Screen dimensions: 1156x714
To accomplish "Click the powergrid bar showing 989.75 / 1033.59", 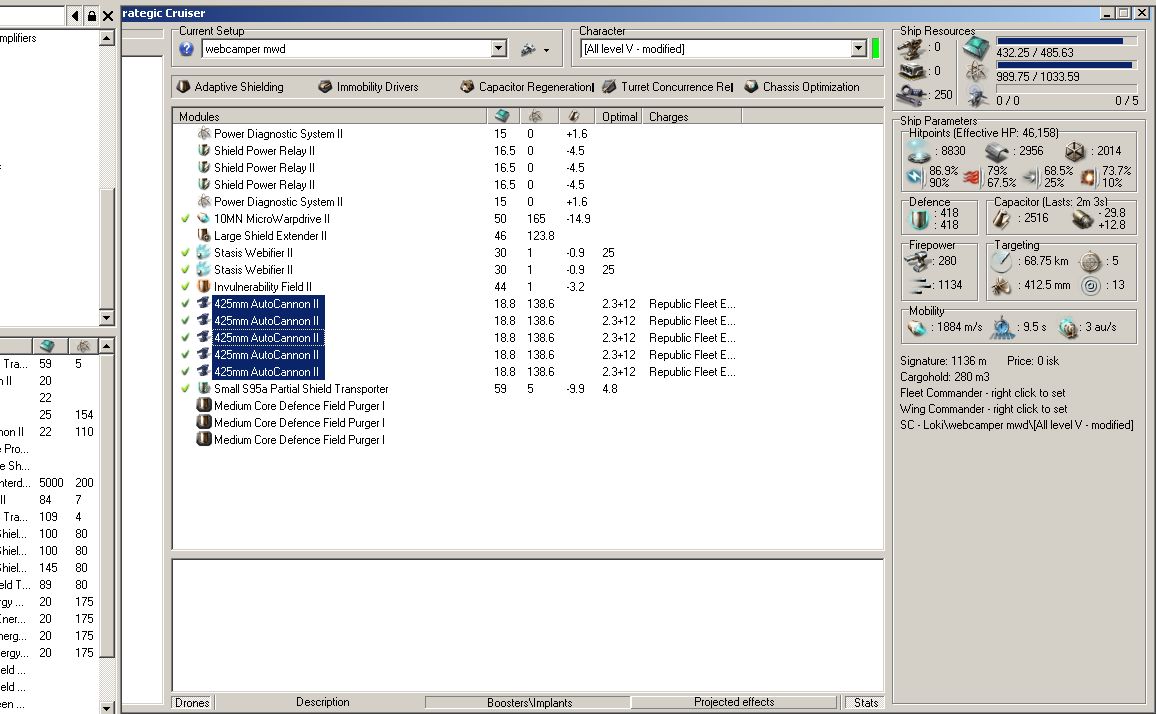I will 1065,65.
